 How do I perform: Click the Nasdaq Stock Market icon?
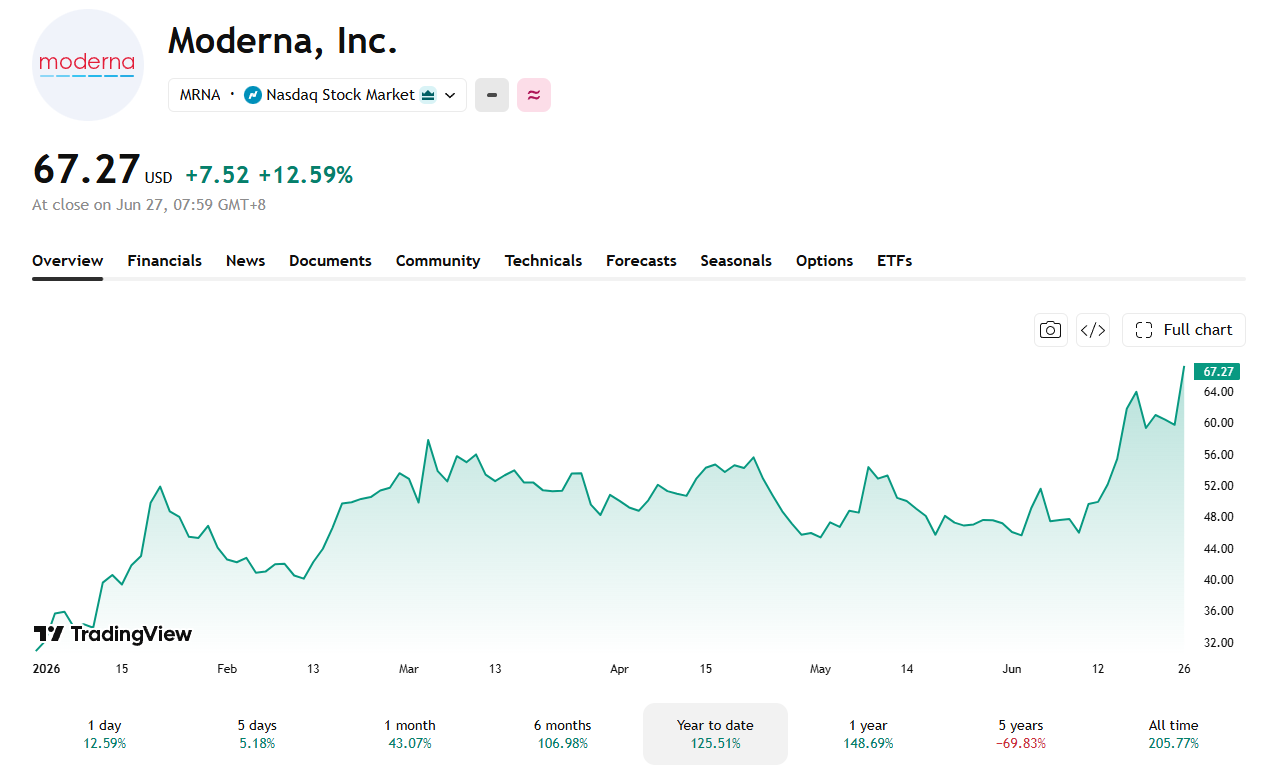pos(253,95)
